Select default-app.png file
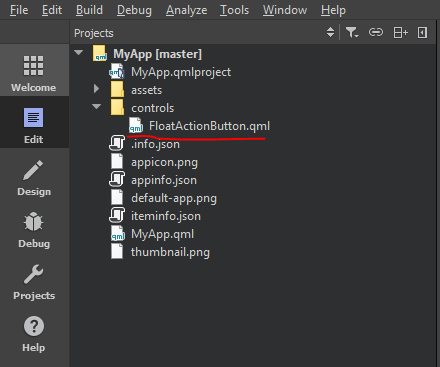The width and height of the screenshot is (440, 367). tap(174, 198)
